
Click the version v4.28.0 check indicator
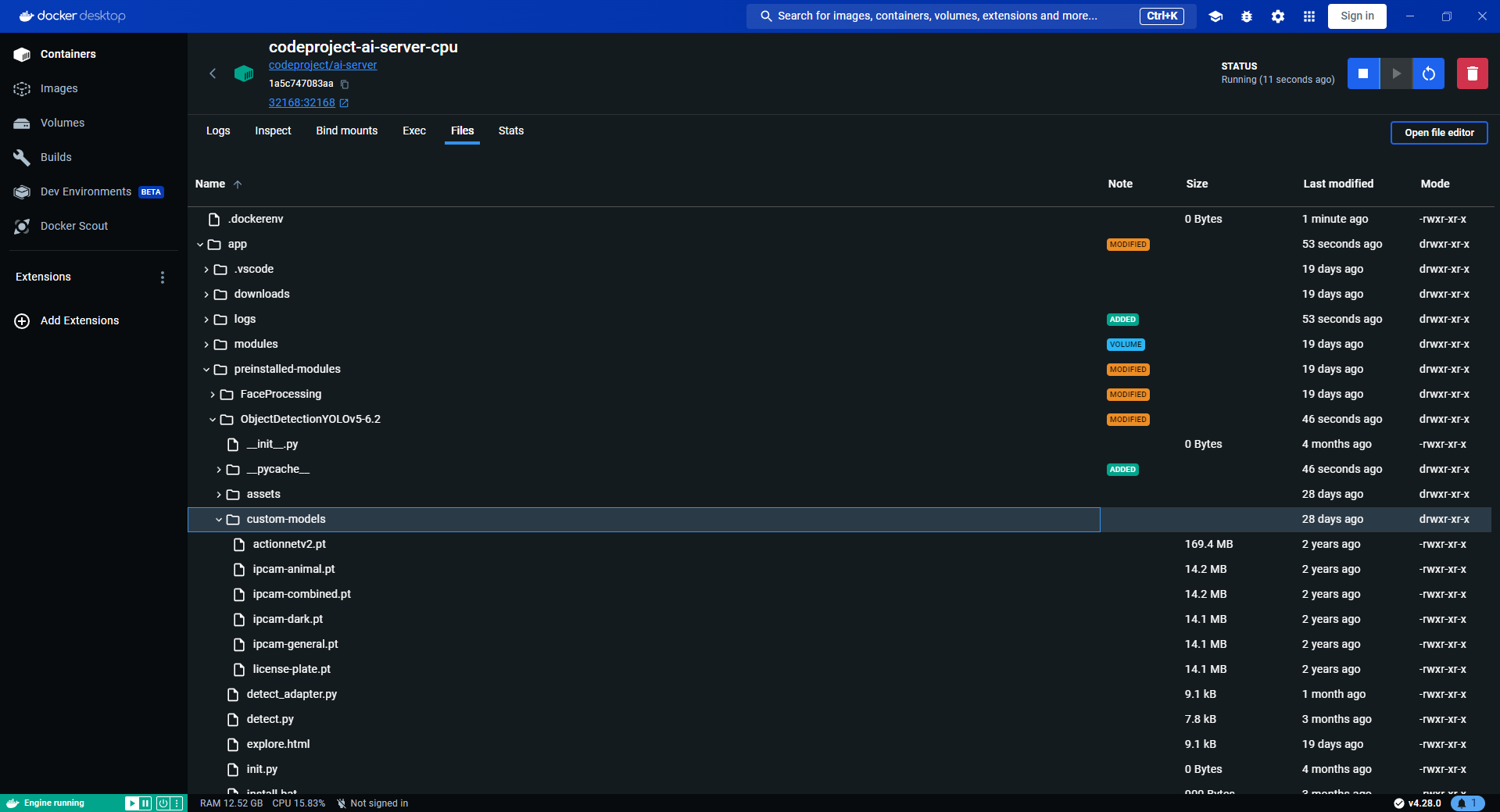(1417, 803)
